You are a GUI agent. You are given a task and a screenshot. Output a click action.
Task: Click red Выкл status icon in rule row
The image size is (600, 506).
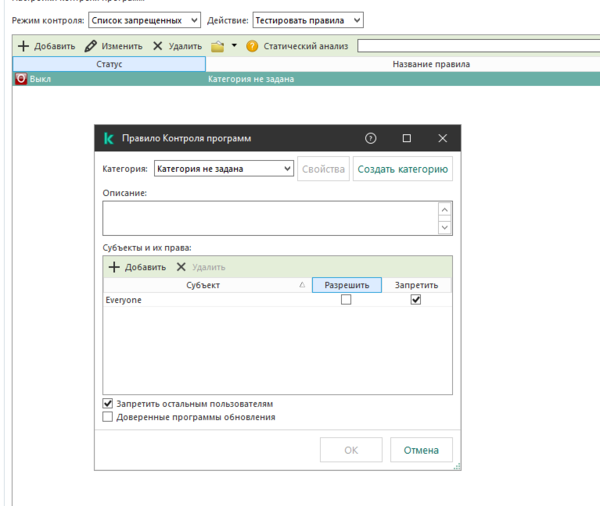click(21, 79)
